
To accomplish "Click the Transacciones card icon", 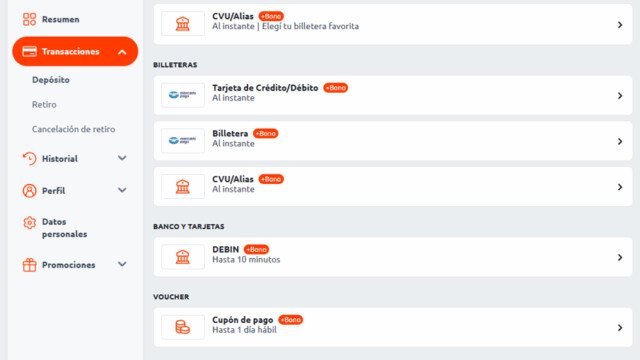I will click(x=29, y=51).
